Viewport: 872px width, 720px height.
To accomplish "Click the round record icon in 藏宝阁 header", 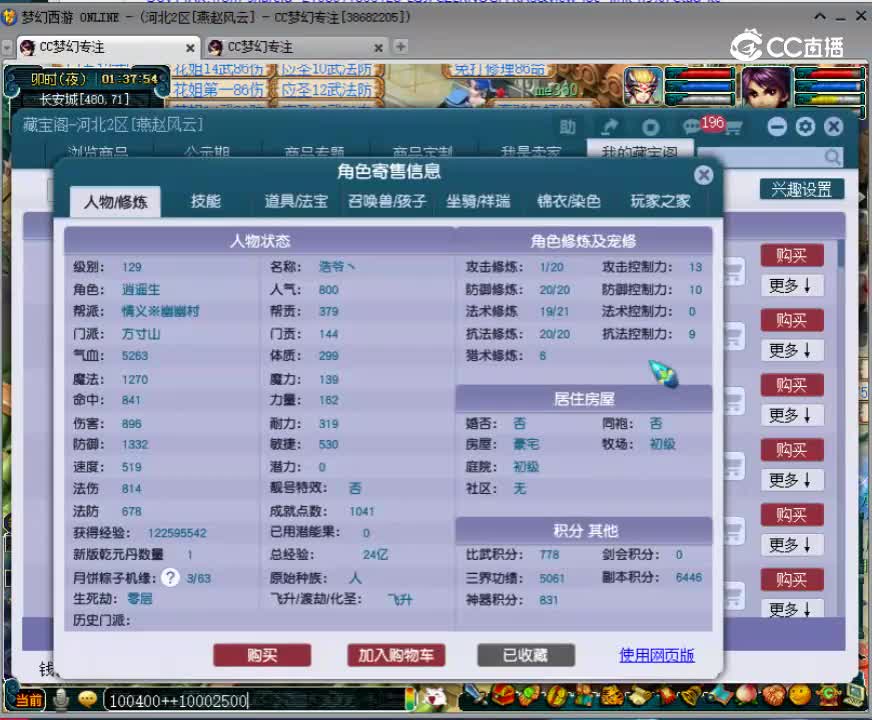I will (x=651, y=127).
